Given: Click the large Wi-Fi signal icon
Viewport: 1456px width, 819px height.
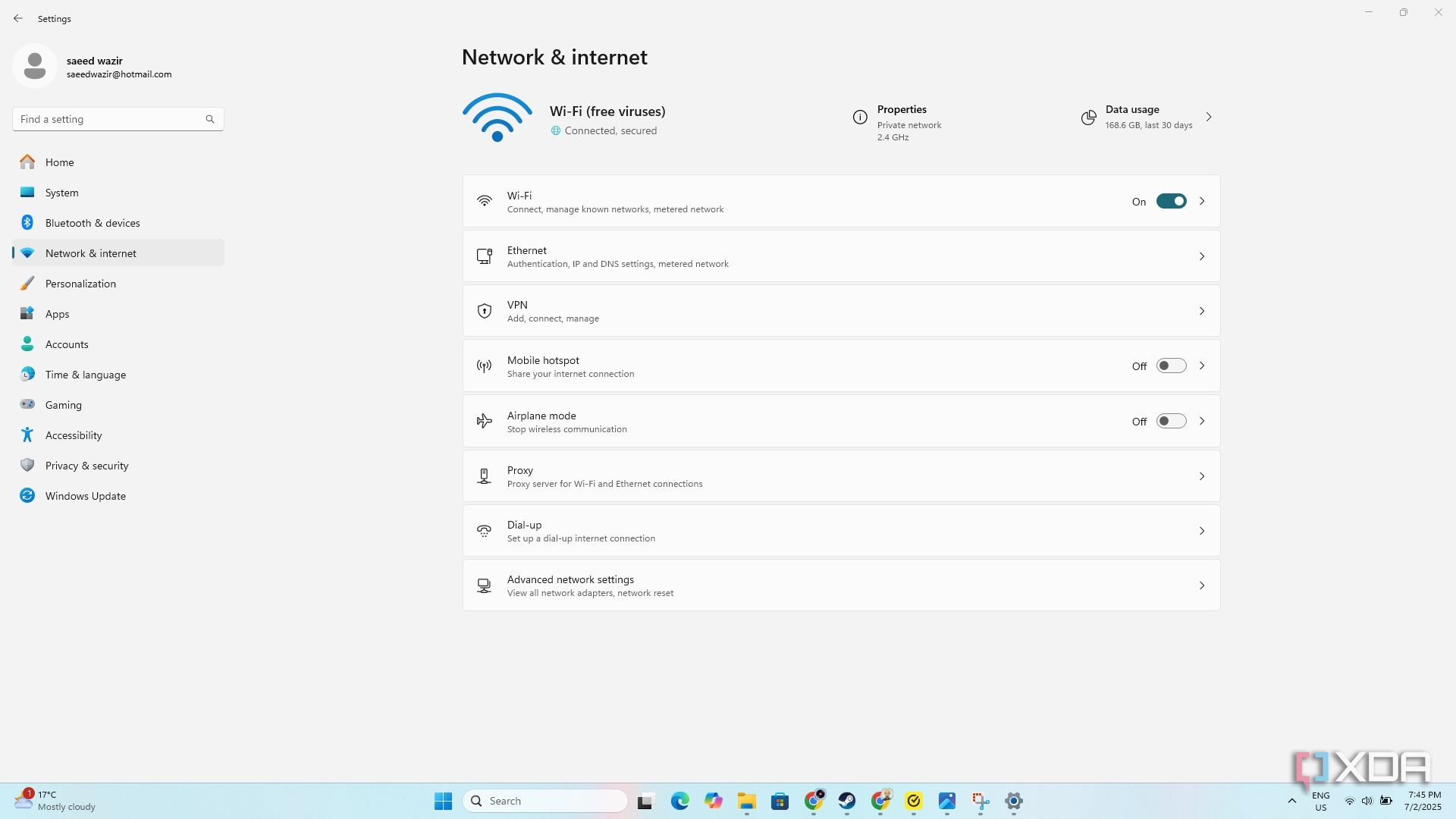Looking at the screenshot, I should [497, 118].
